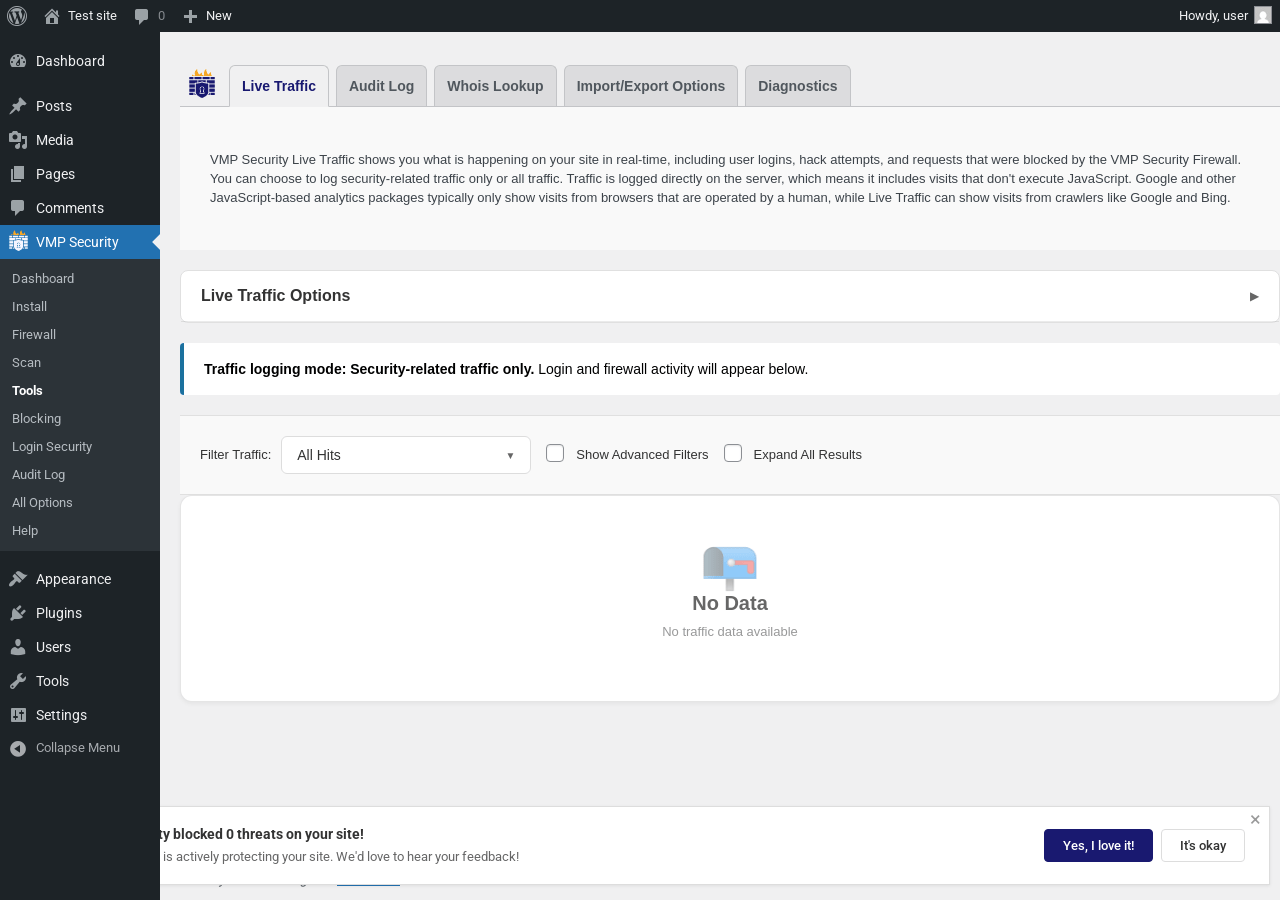Open Audit Log in the sidebar submenu
The image size is (1280, 900).
[x=80, y=474]
